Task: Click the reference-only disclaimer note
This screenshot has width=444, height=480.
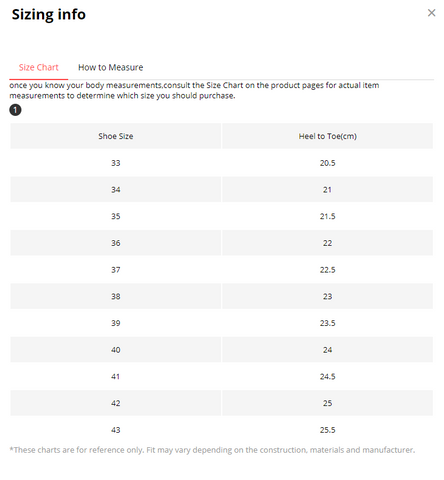Action: 212,450
